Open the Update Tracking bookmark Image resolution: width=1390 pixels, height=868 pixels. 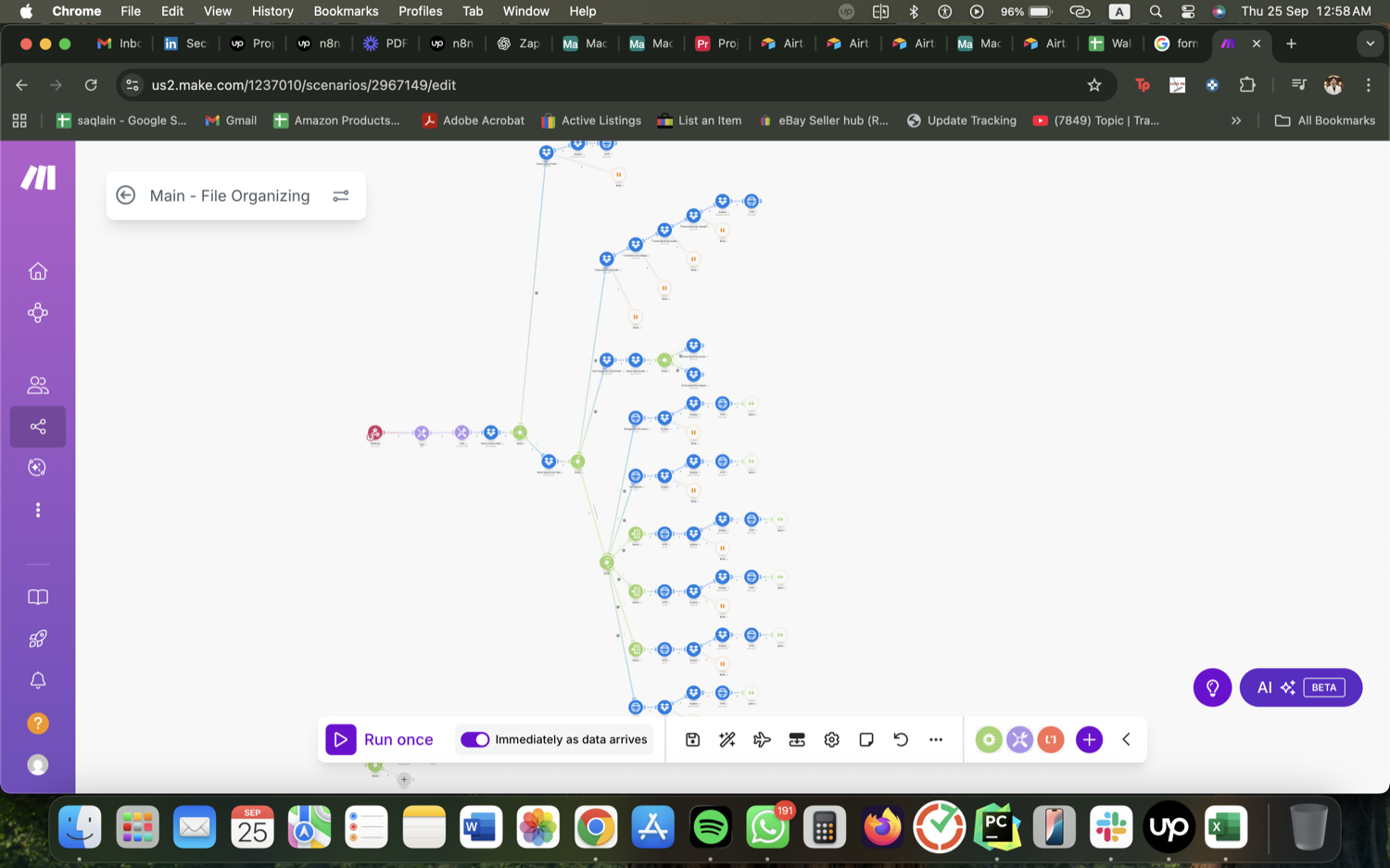tap(961, 120)
